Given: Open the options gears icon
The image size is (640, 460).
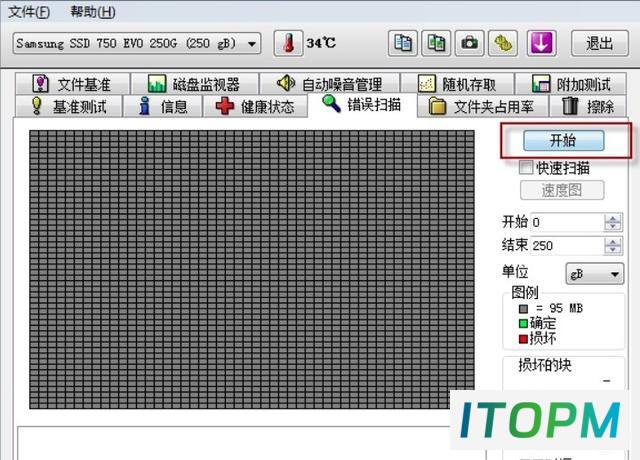Looking at the screenshot, I should tap(503, 43).
